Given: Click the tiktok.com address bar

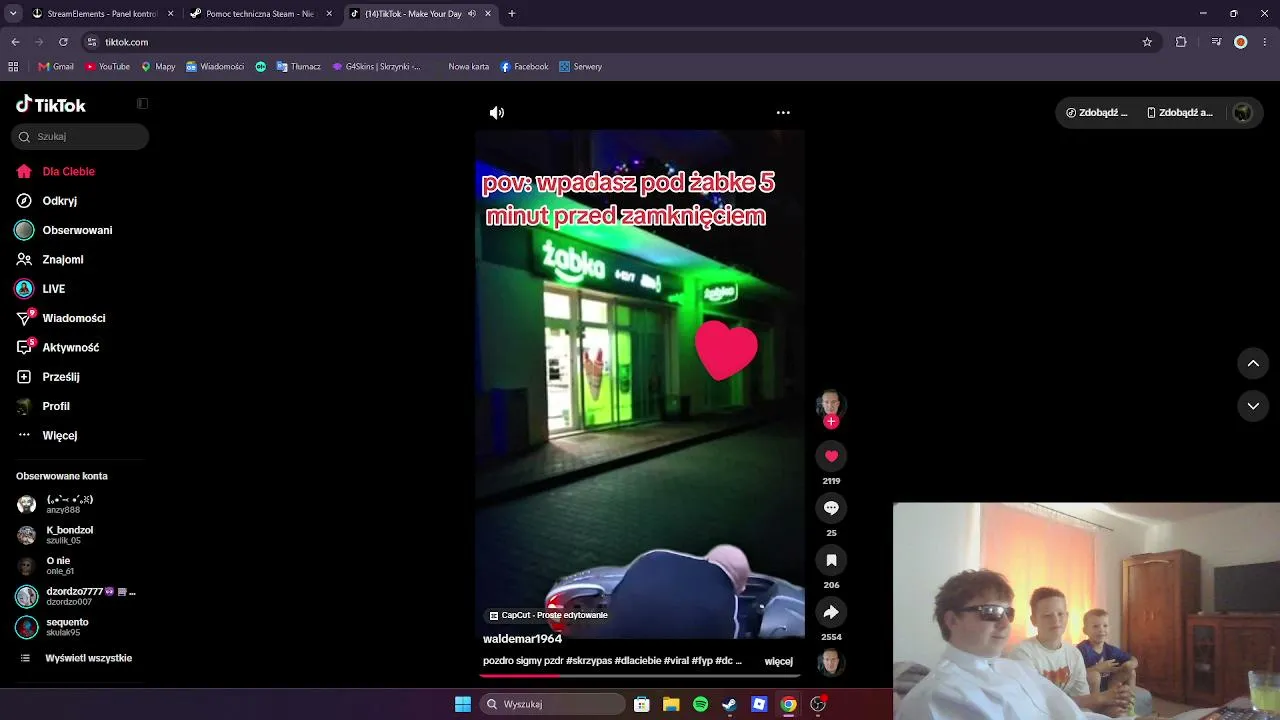Looking at the screenshot, I should coord(620,42).
